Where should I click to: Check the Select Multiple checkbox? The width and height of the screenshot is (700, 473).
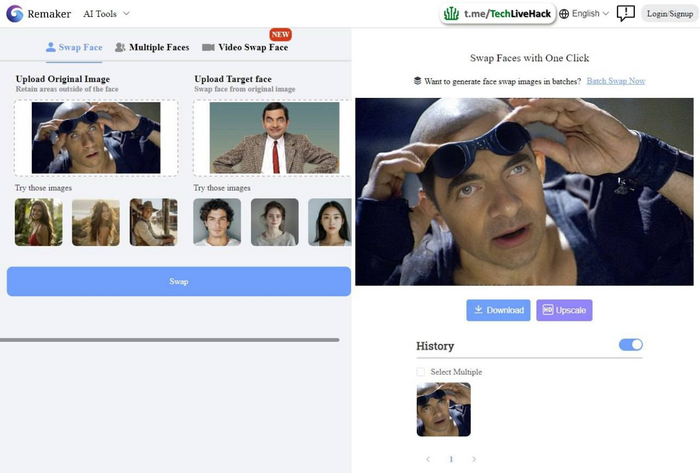coord(421,372)
